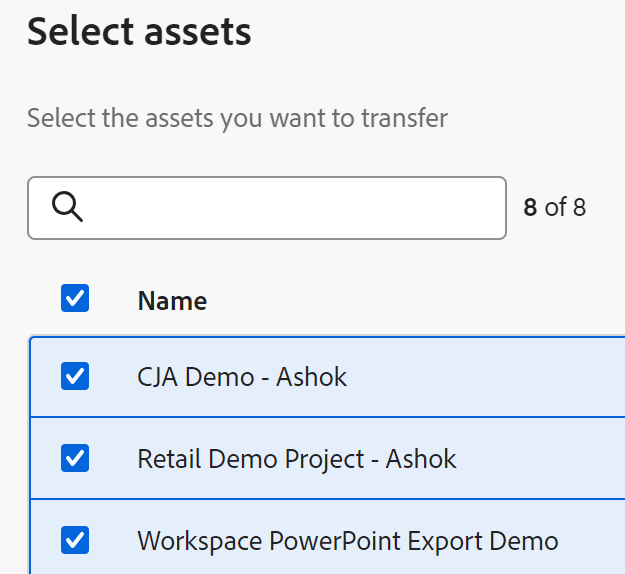Click the "Select the assets you want to transfer" text
The image size is (625, 574).
(237, 118)
